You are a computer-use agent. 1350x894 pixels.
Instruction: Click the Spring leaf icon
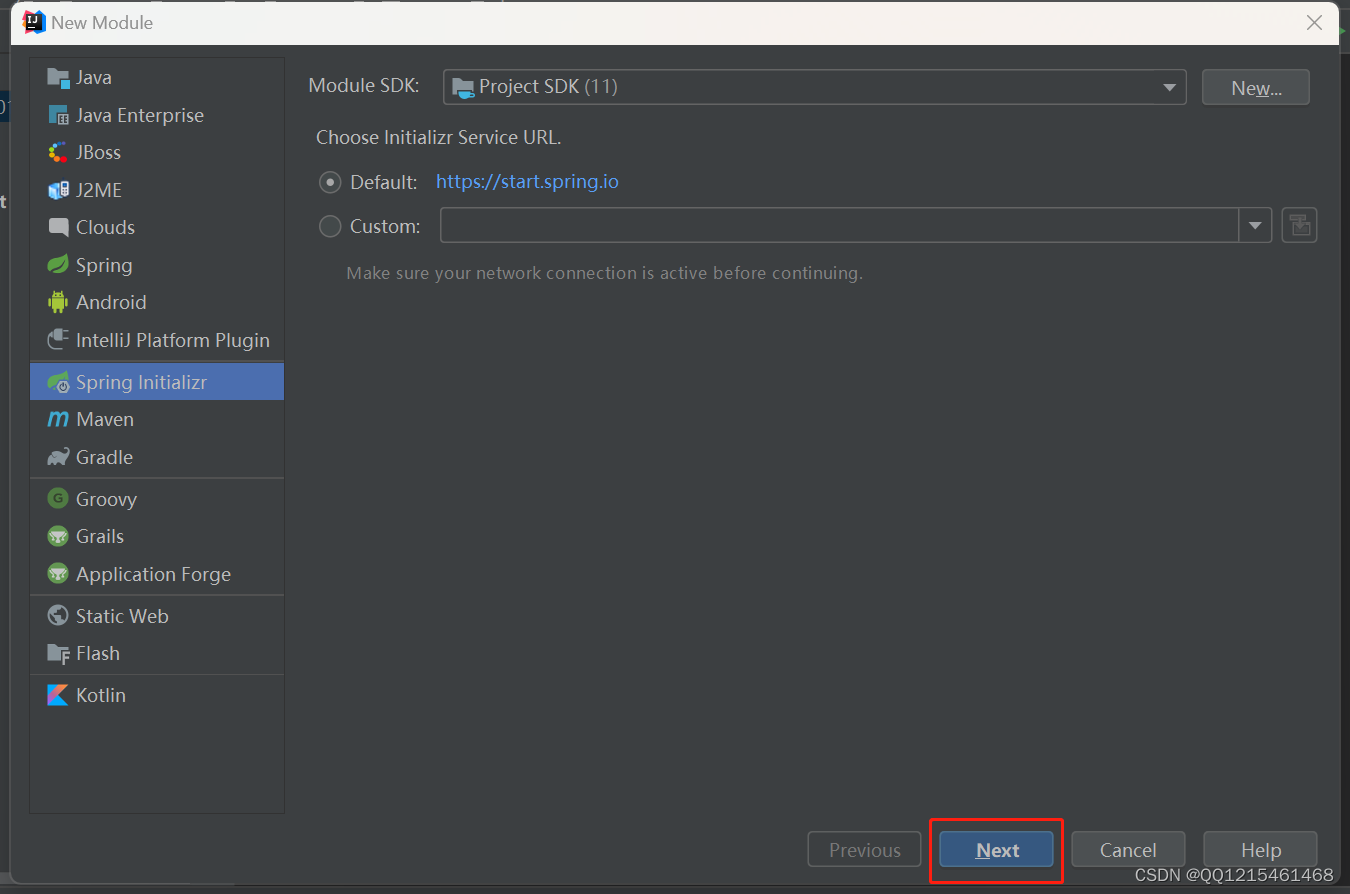pos(58,265)
